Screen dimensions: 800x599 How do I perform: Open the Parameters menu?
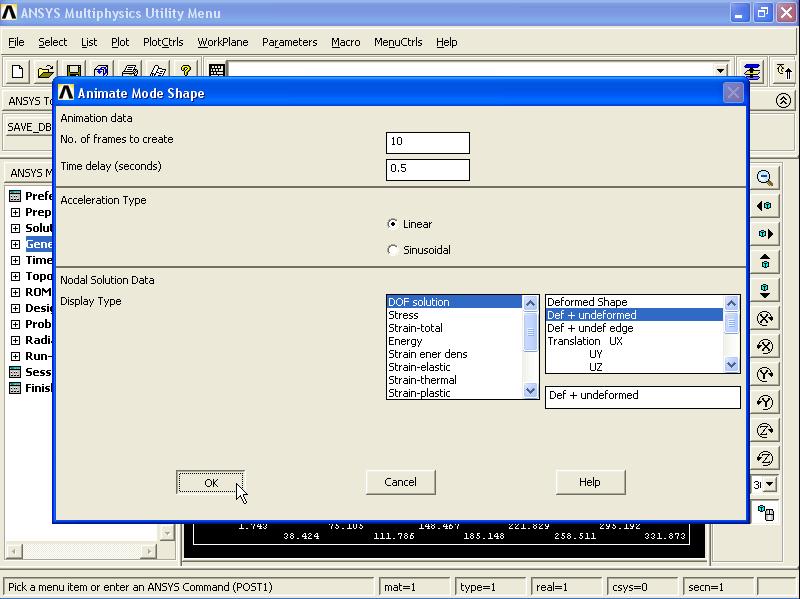pos(290,42)
